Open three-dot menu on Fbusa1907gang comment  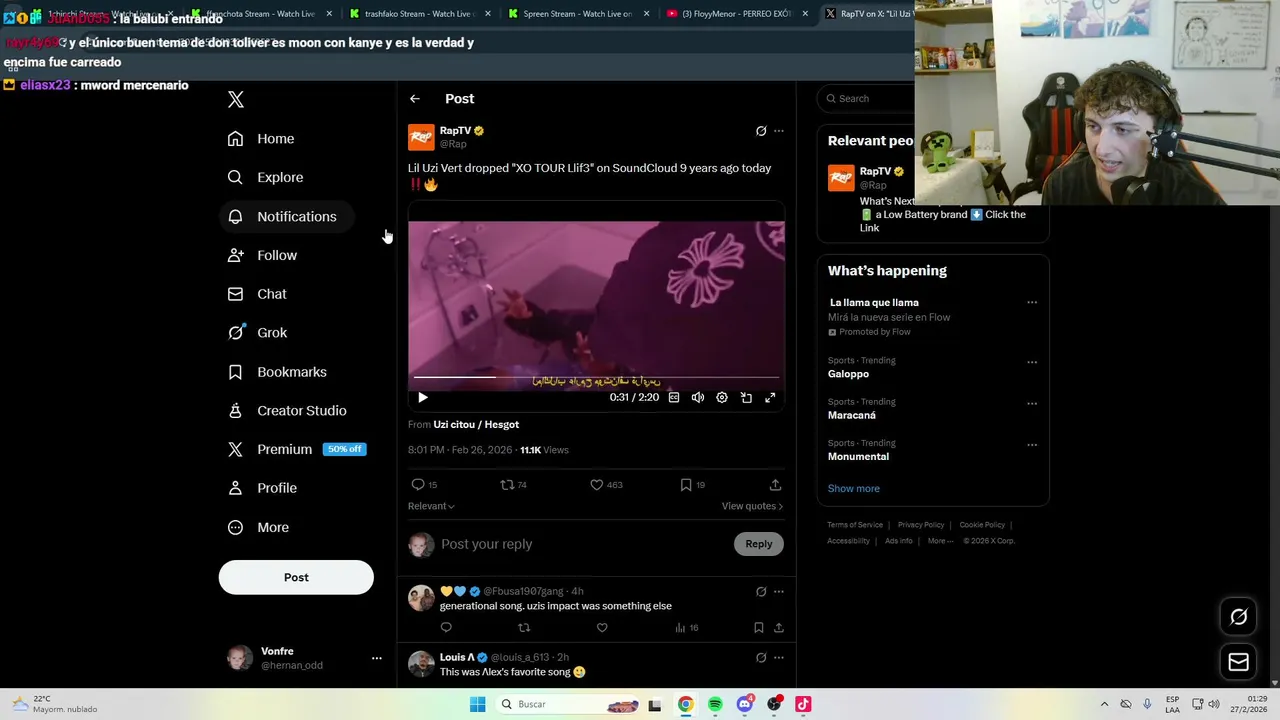pos(779,592)
